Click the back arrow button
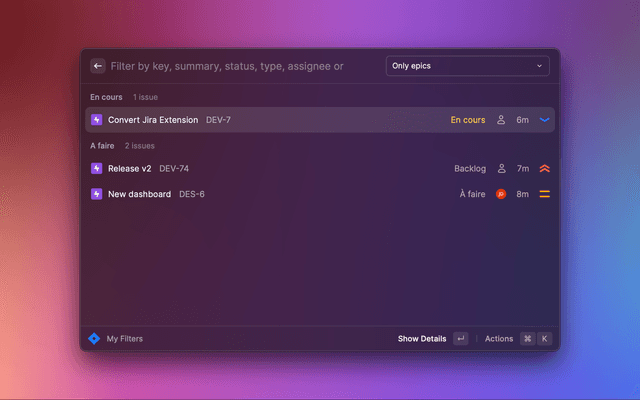Screen dimensions: 640x400 98,66
